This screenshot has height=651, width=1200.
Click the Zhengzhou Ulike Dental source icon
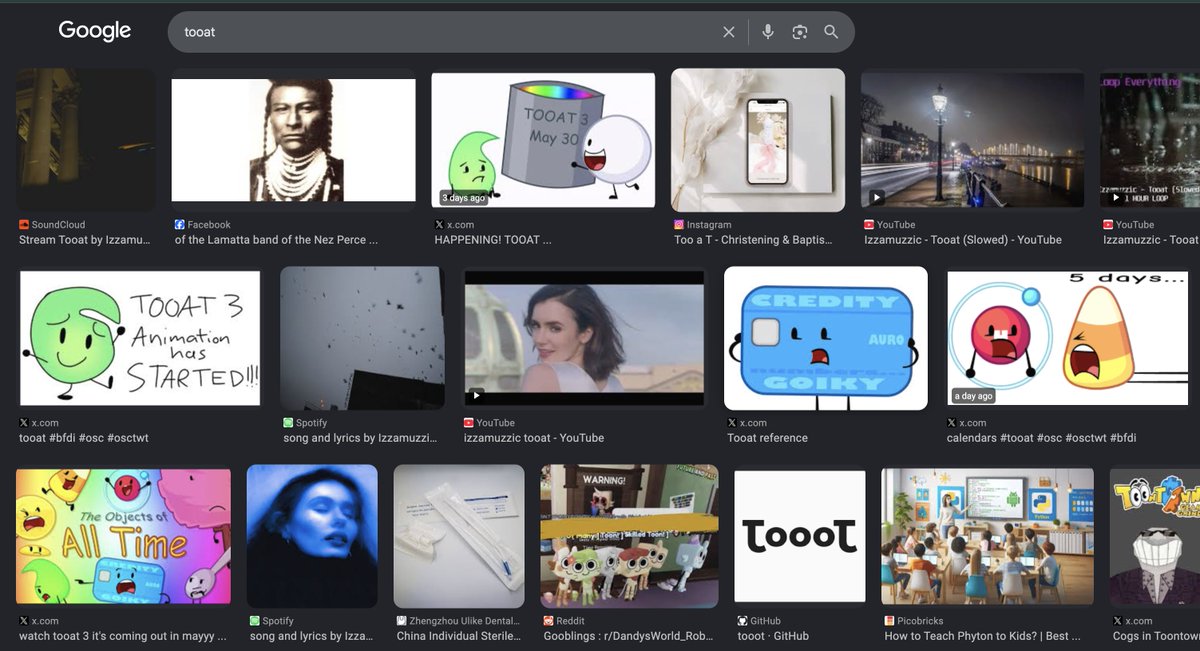pos(402,621)
